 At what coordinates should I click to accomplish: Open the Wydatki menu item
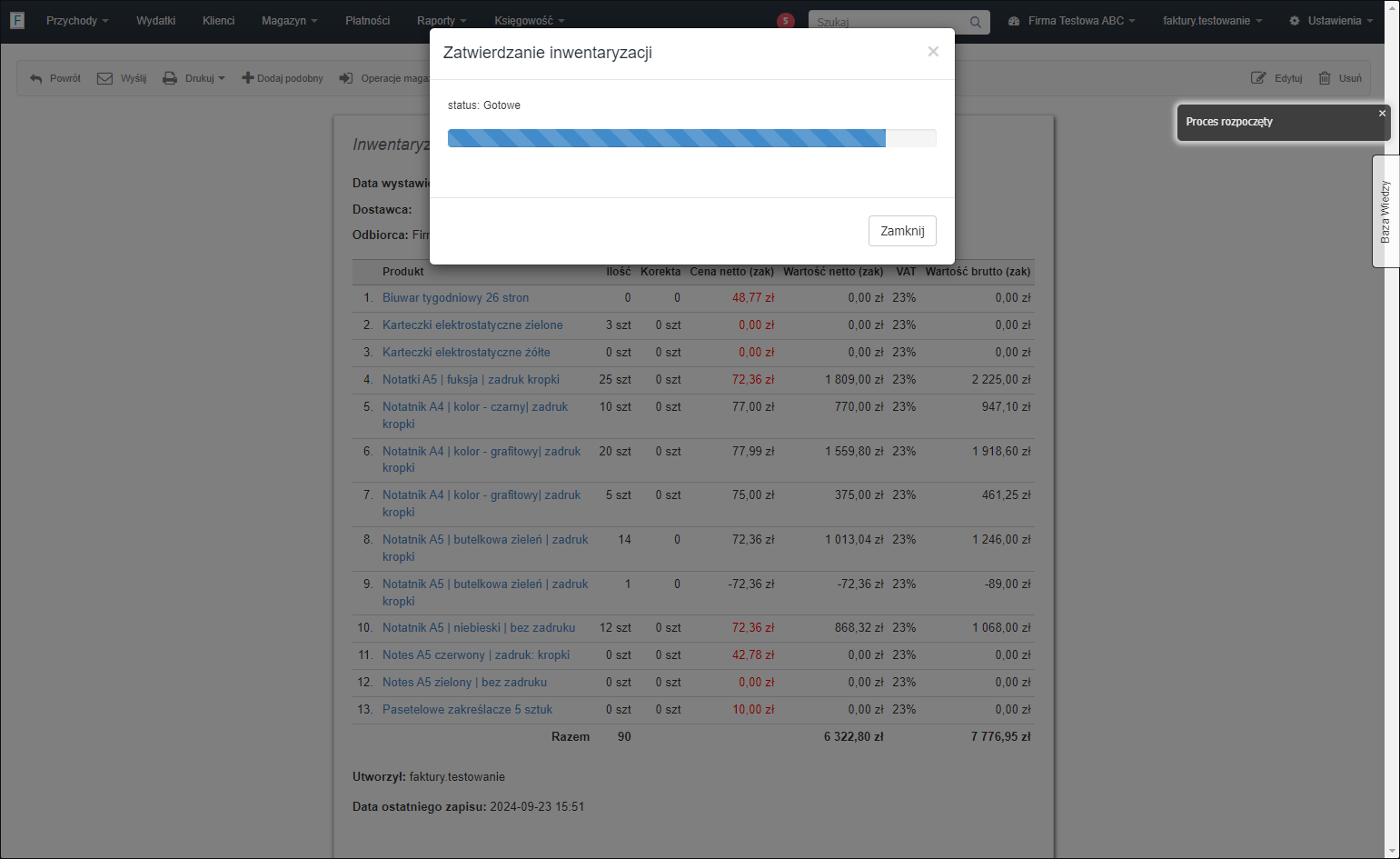[x=156, y=21]
